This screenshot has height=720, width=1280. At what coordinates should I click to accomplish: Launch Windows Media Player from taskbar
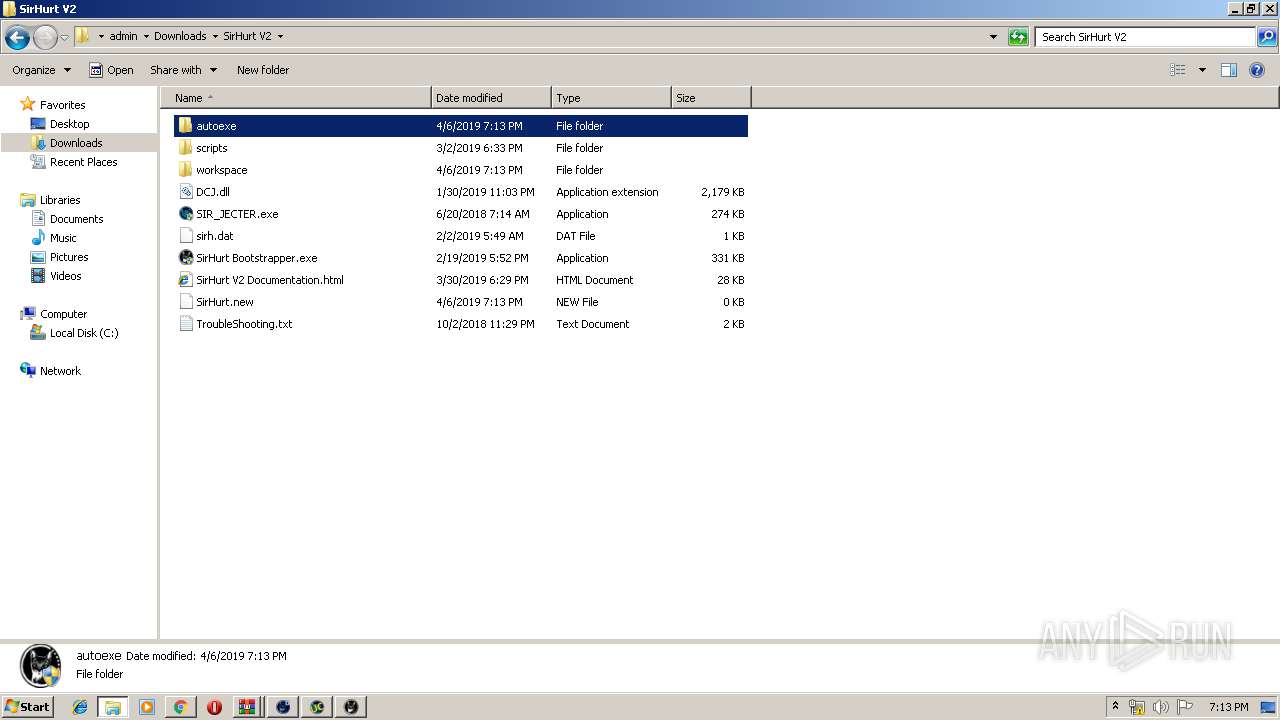[147, 707]
